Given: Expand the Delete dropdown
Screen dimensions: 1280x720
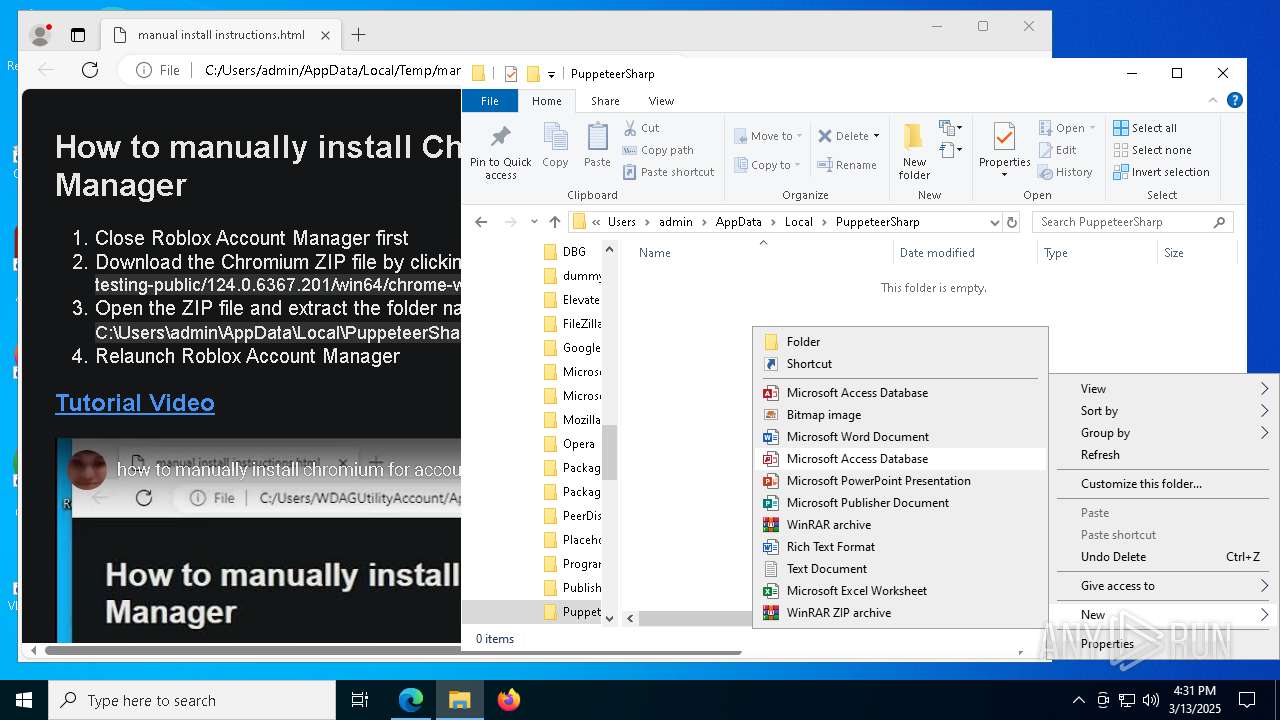Looking at the screenshot, I should (x=876, y=136).
